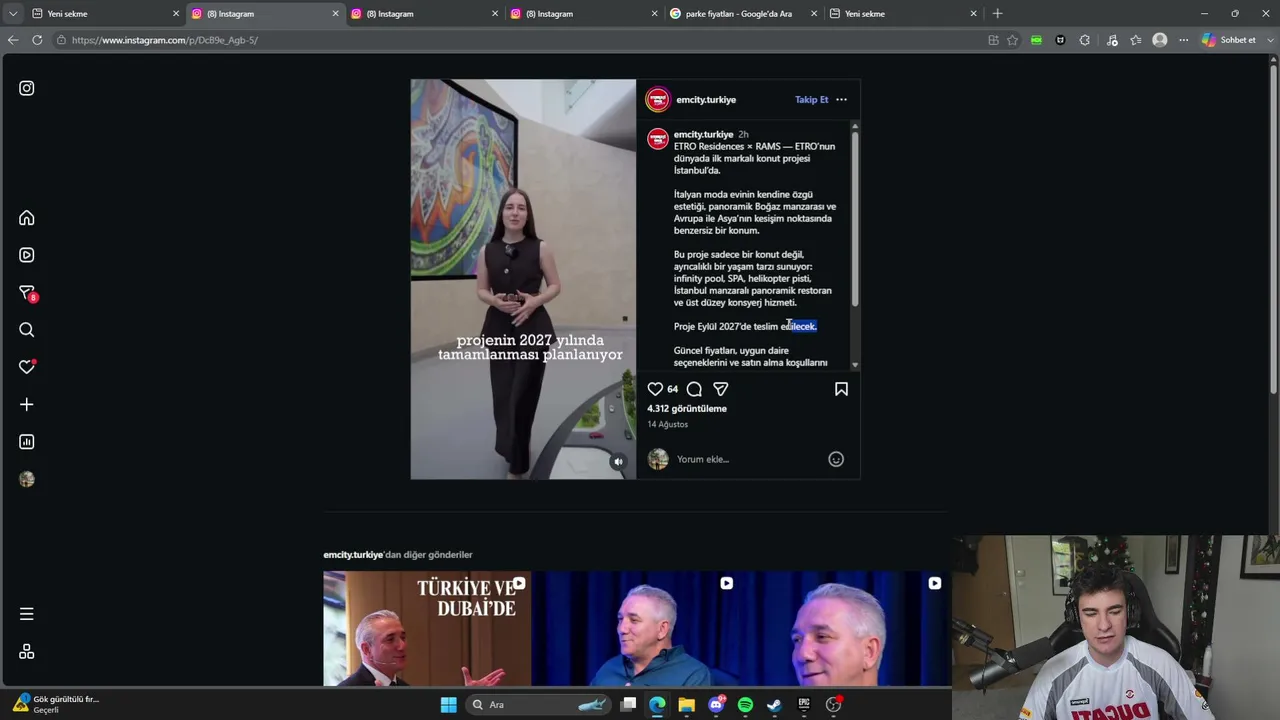Open the 'TÜRKİYE VE DUBAİ'DE' reel thumbnail

pos(427,629)
